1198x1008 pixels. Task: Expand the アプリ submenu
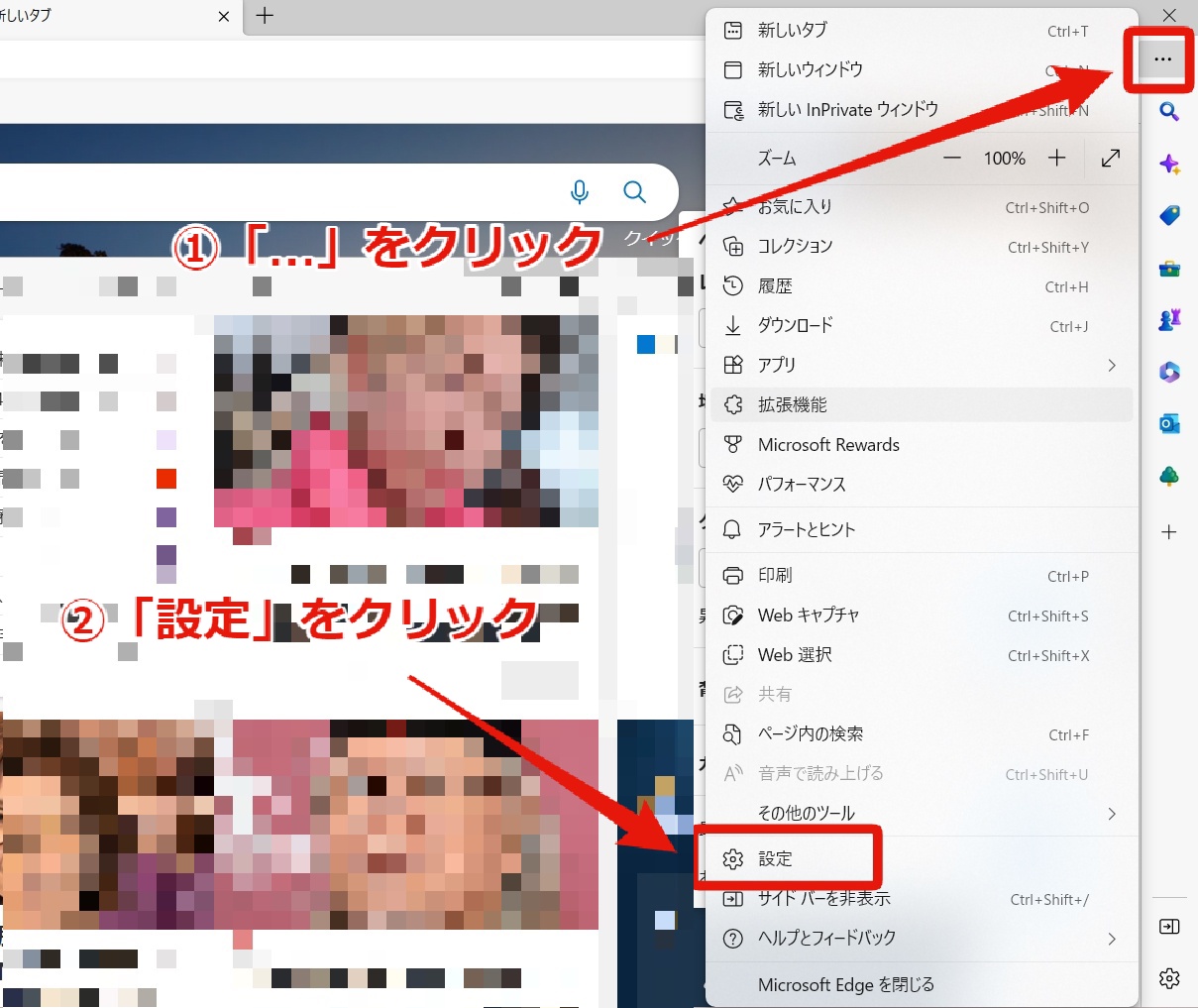pos(922,365)
